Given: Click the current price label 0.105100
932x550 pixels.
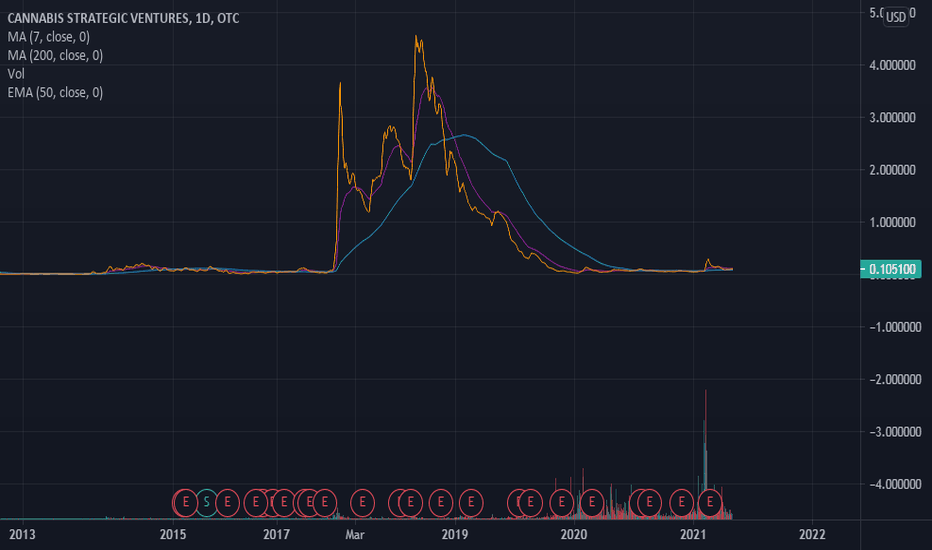Looking at the screenshot, I should [891, 269].
